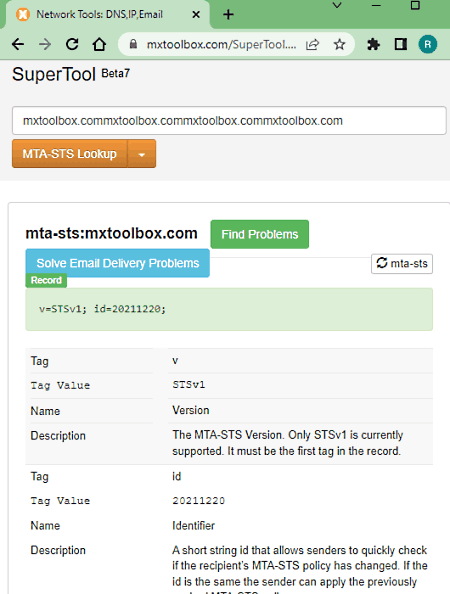The width and height of the screenshot is (450, 594).
Task: Open the browser home page
Action: pyautogui.click(x=99, y=44)
